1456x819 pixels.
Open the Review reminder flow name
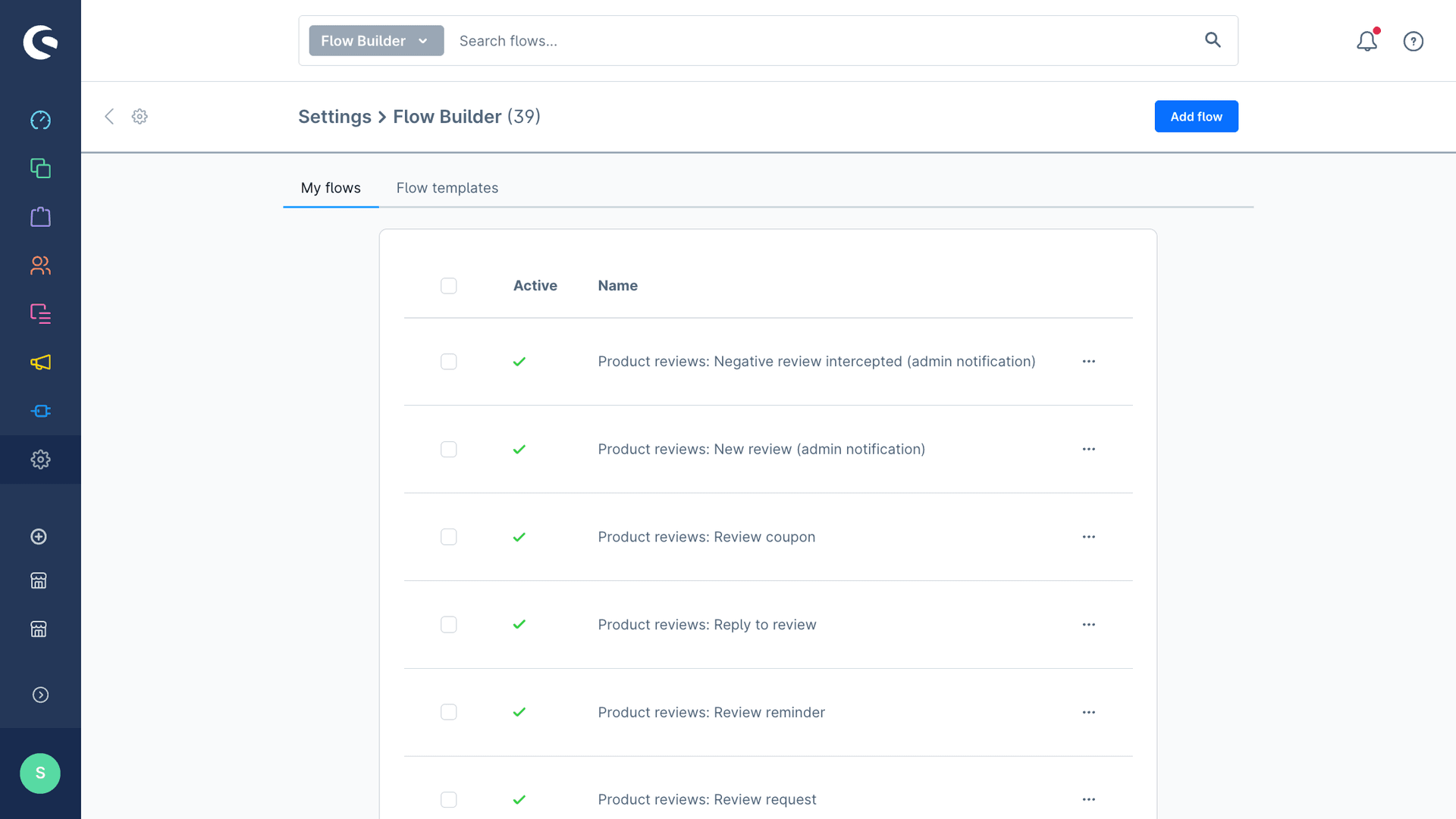tap(711, 712)
